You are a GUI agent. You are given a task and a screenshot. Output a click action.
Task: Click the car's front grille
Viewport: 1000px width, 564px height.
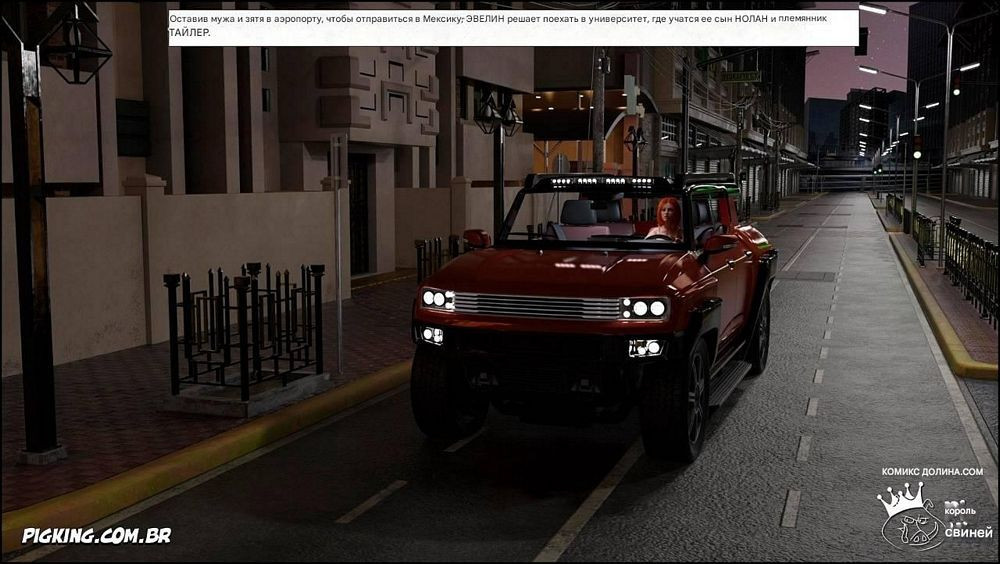coord(537,304)
